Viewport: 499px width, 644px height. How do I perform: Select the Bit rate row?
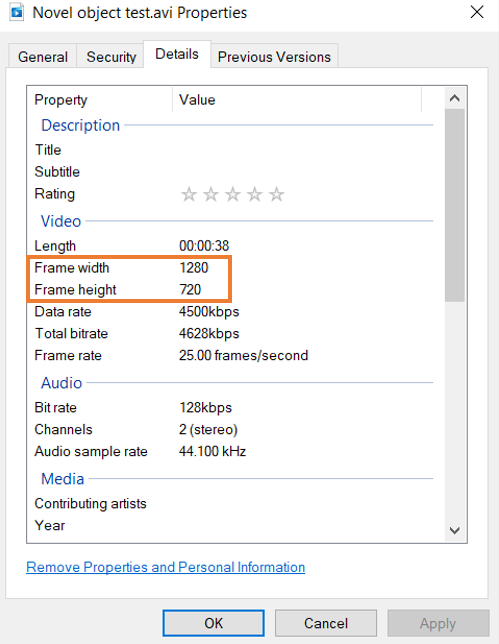(232, 407)
